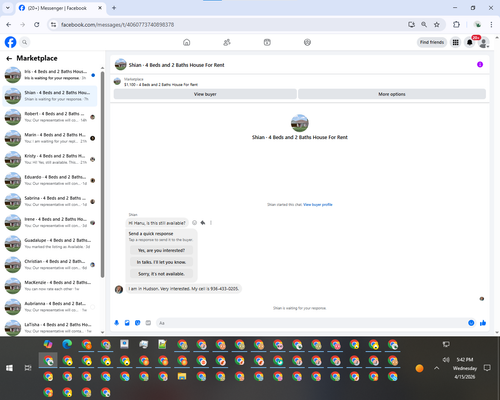Screen dimensions: 500x400
Task: Click the View buyer profile link
Action: 318,205
